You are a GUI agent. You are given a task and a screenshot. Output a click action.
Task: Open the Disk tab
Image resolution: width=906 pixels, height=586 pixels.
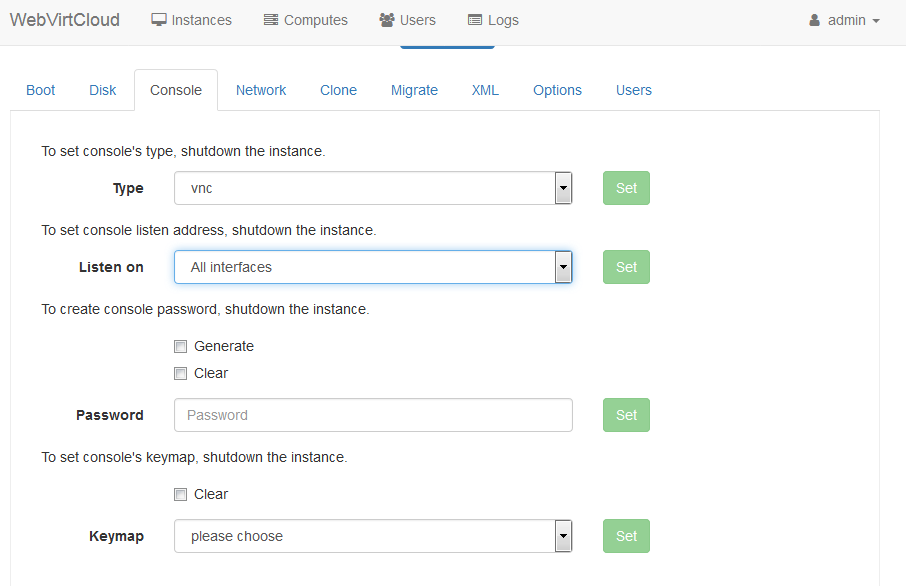click(103, 90)
